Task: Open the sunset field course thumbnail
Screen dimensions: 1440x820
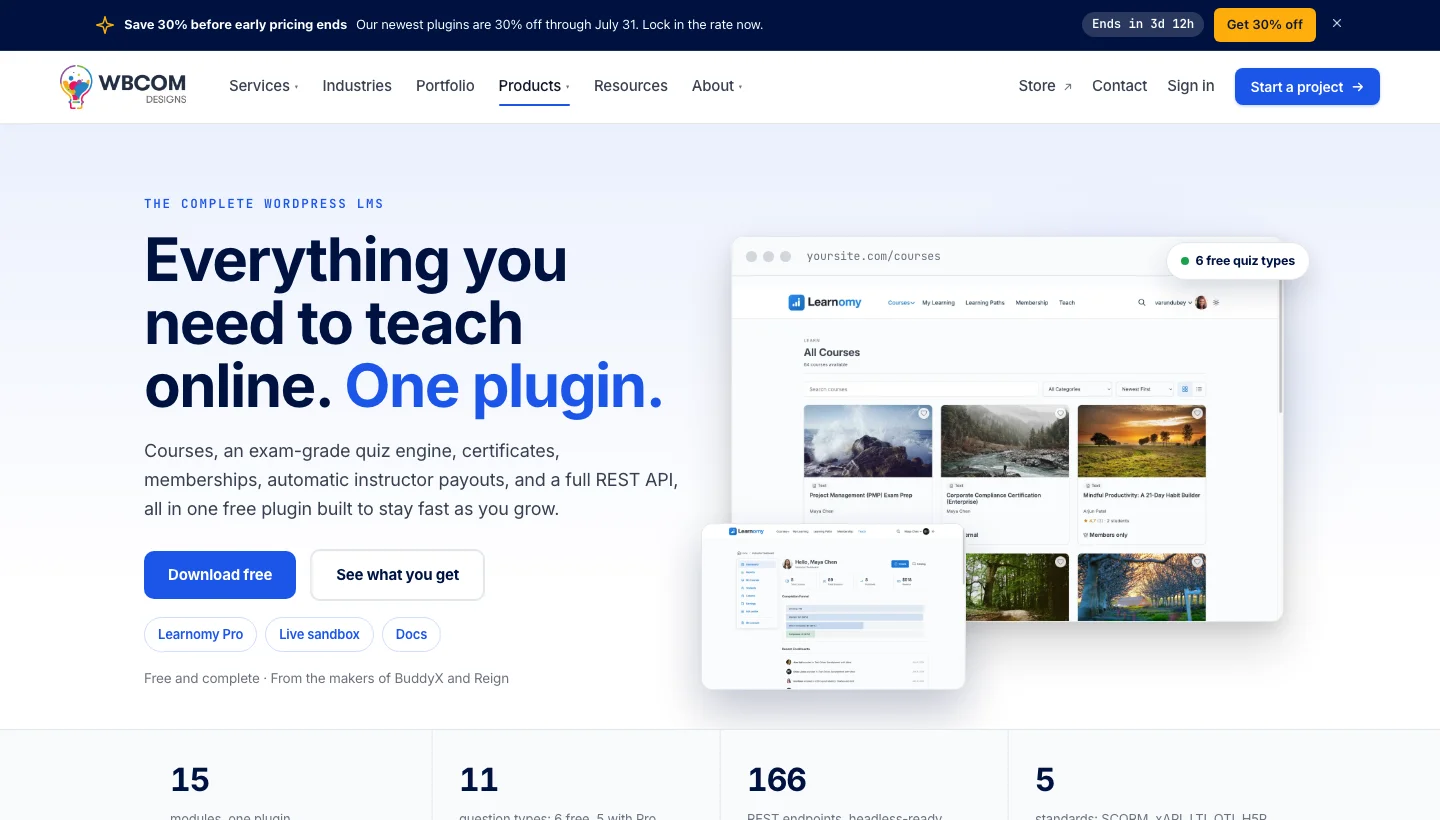Action: [x=1142, y=441]
